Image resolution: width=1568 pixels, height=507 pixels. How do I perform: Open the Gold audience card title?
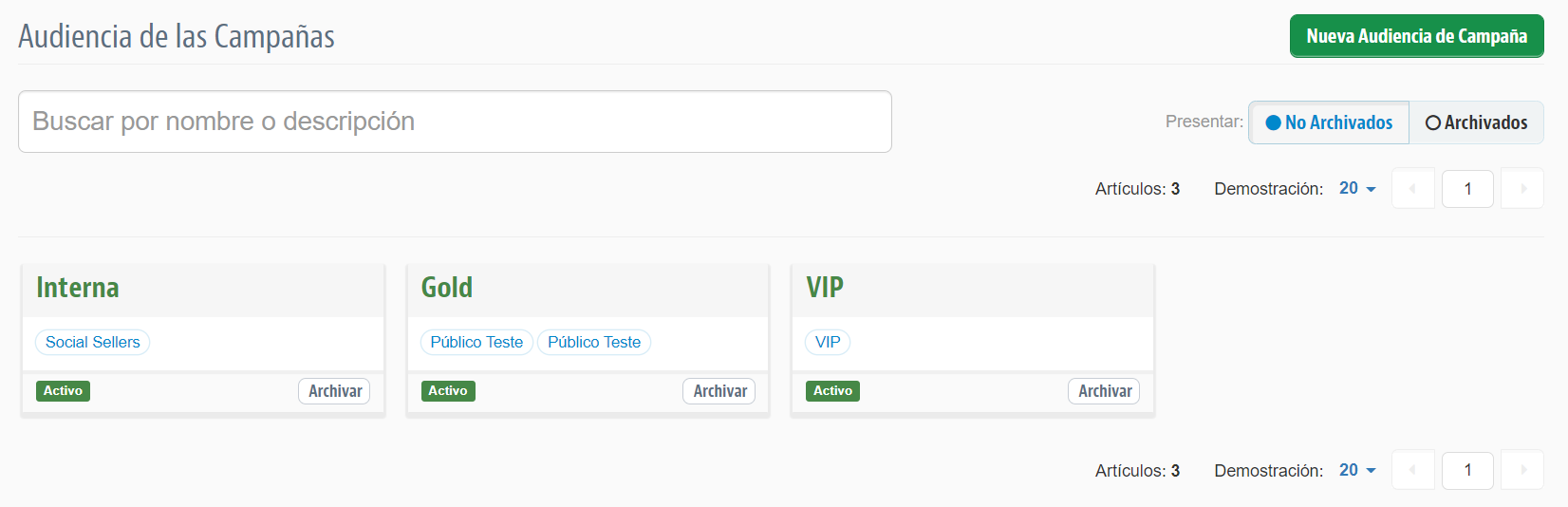pos(447,288)
